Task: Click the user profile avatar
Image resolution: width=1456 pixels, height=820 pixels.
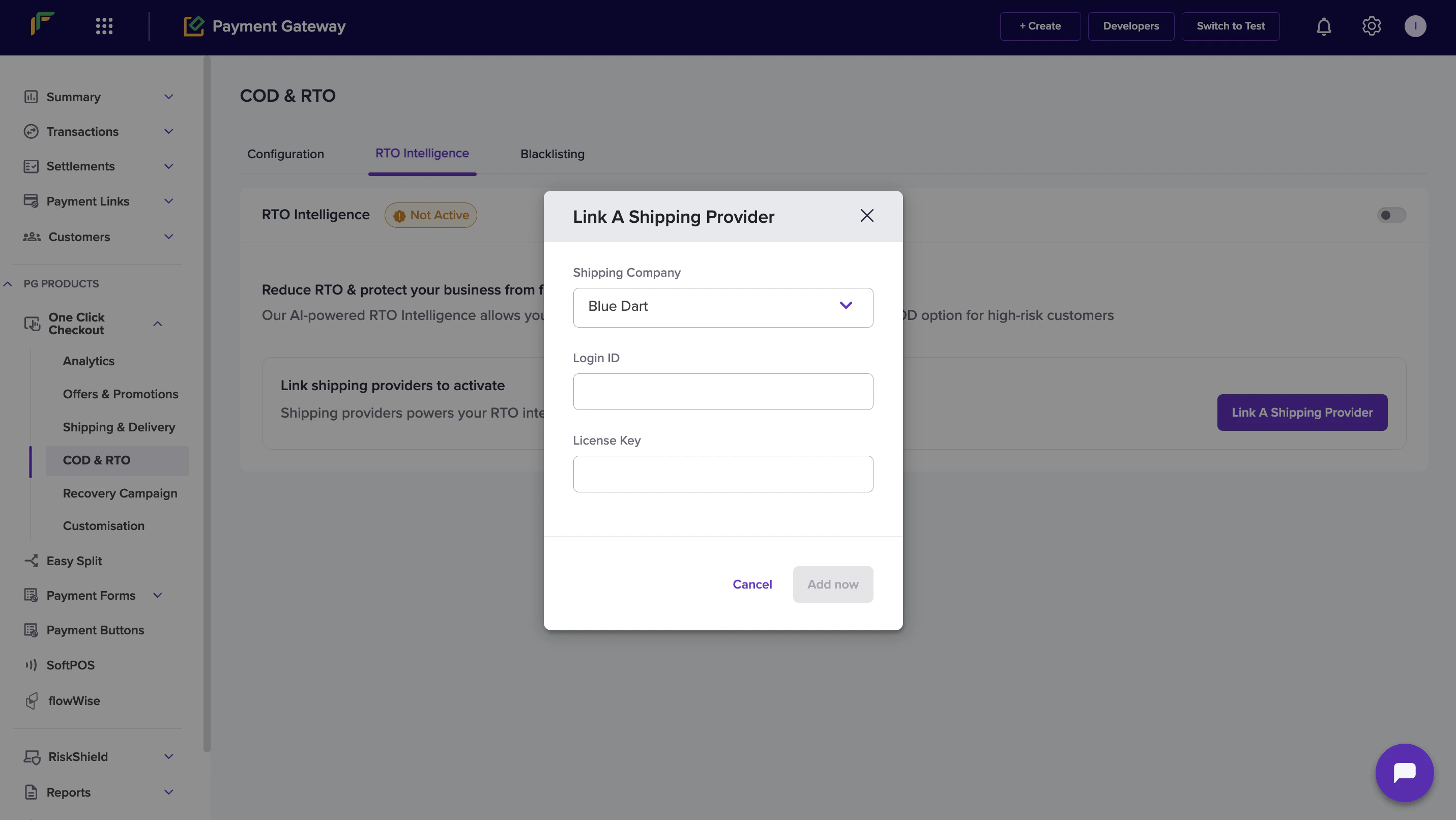Action: [x=1415, y=26]
